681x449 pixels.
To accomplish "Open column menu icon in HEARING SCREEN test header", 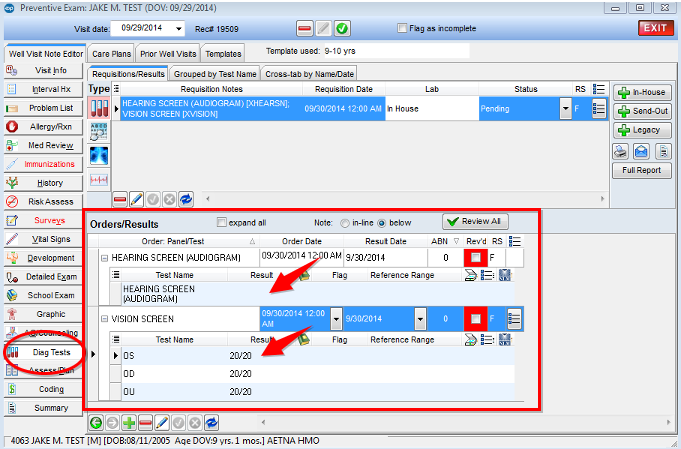I will [x=116, y=275].
